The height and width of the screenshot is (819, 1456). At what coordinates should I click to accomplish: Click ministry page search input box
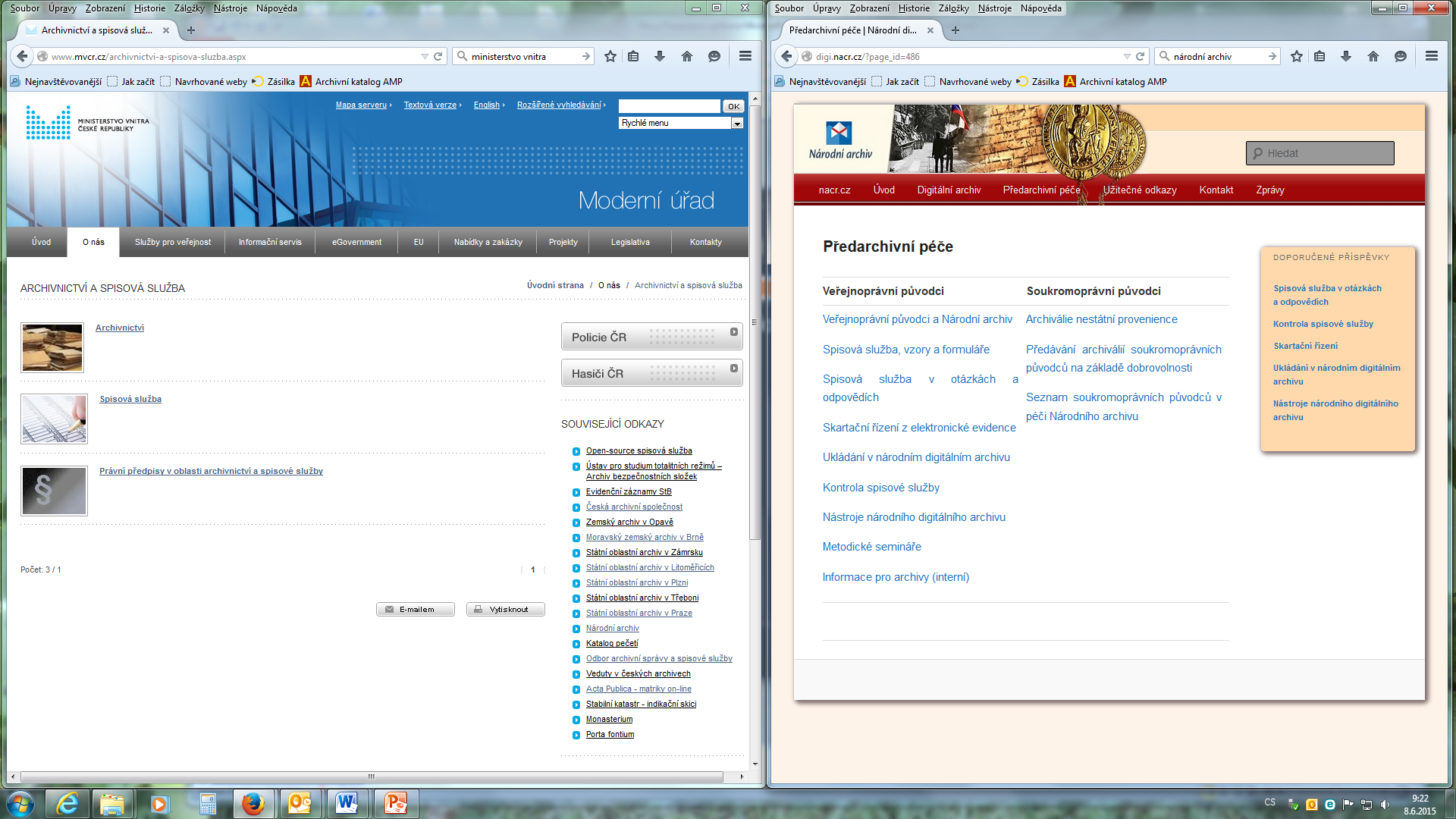[670, 106]
